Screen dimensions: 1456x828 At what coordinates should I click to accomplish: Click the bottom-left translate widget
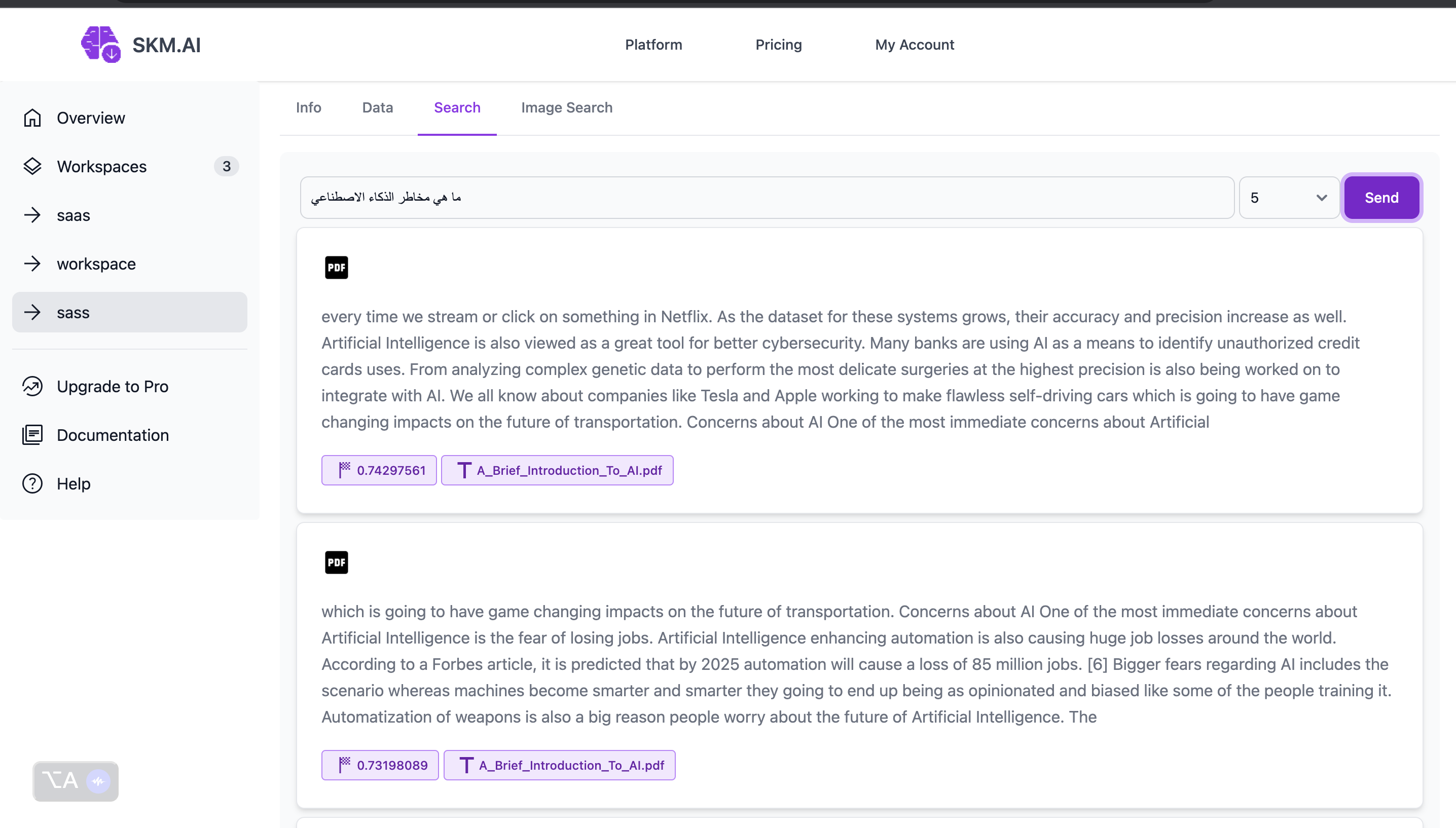pos(75,781)
